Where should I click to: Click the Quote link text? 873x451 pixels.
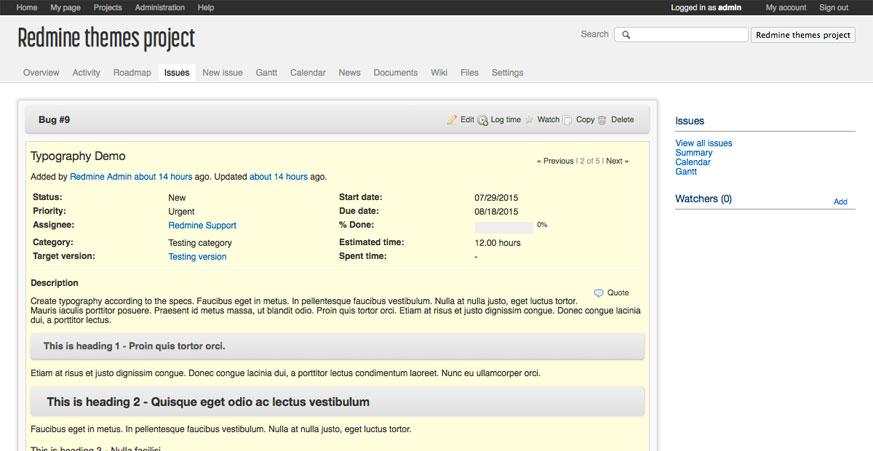[x=618, y=293]
